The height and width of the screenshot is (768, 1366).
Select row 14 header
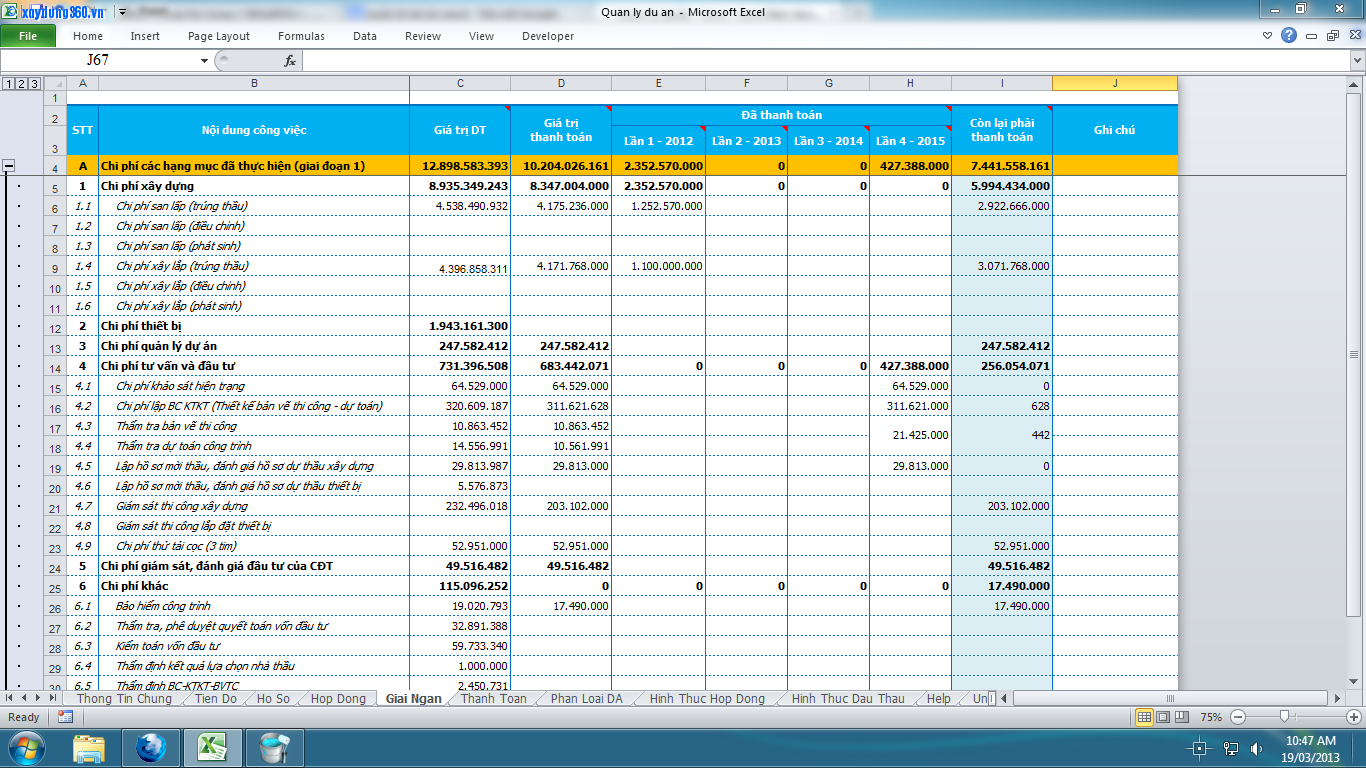tap(55, 366)
